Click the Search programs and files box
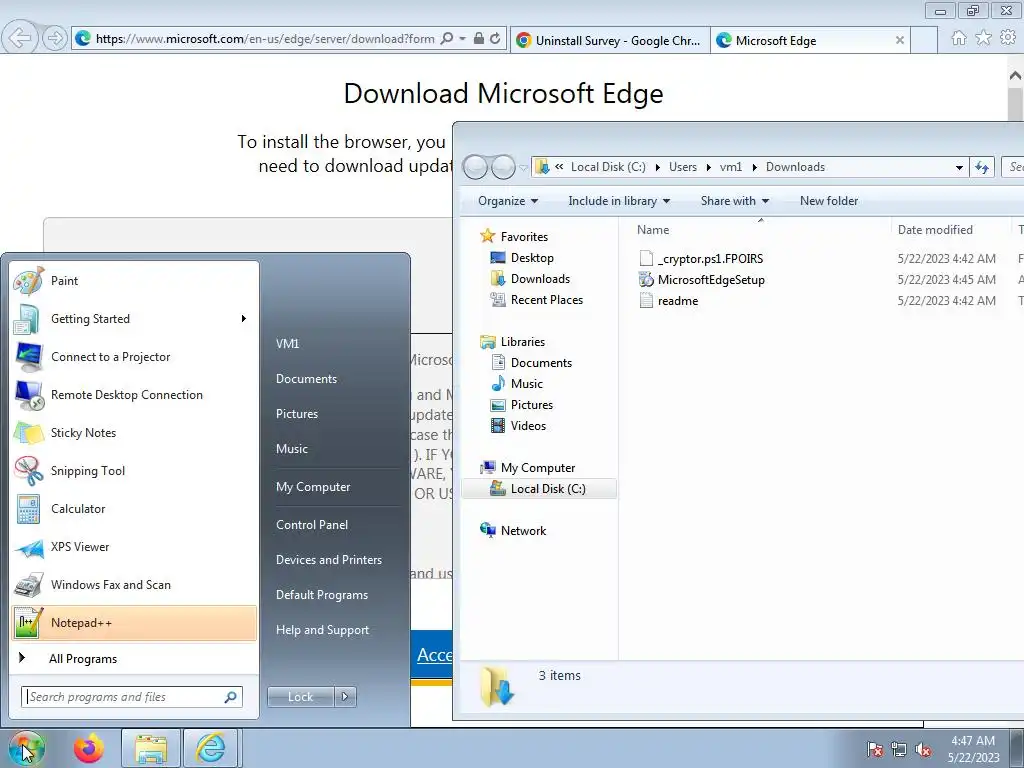The height and width of the screenshot is (768, 1024). 132,697
